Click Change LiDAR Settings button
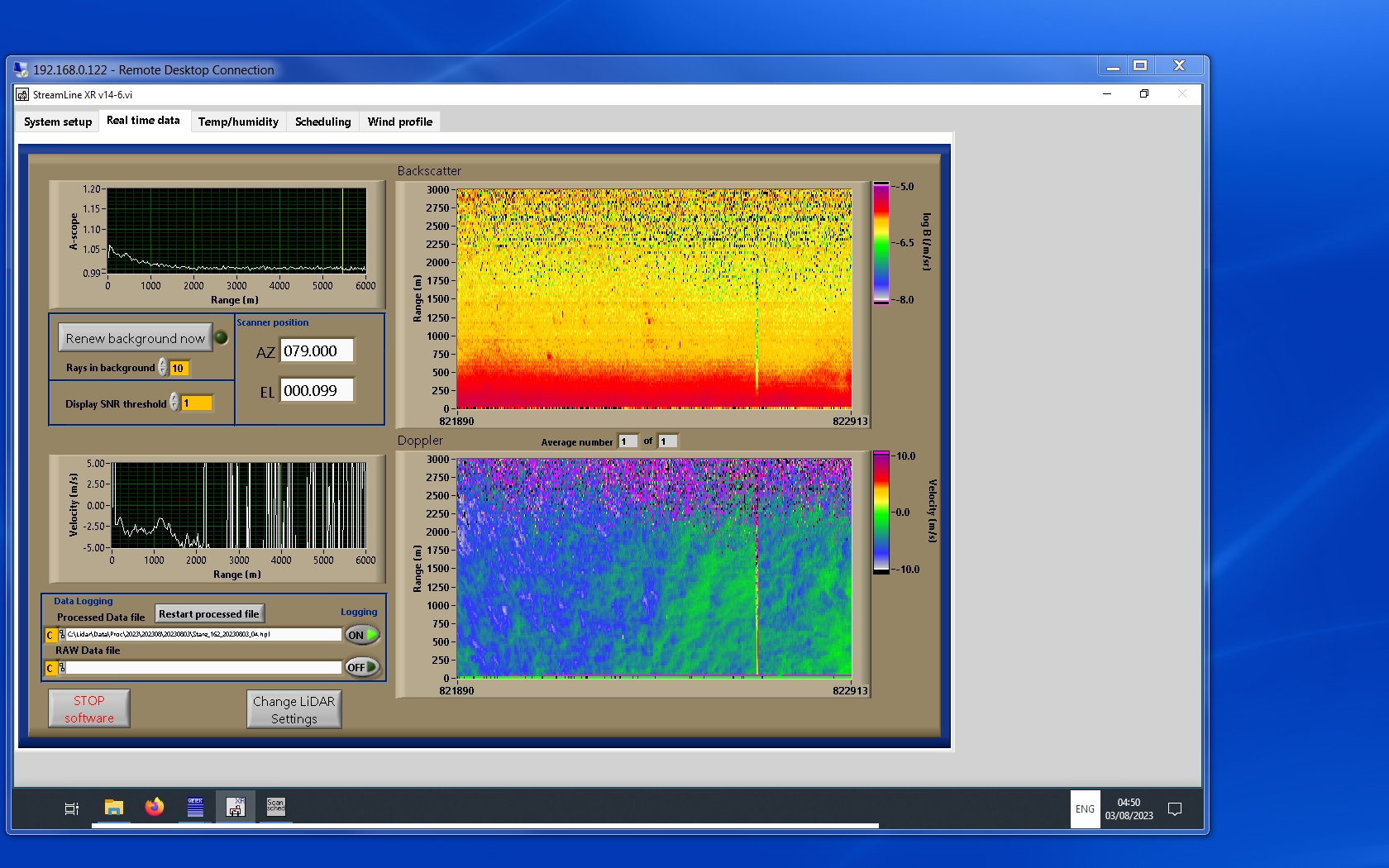The height and width of the screenshot is (868, 1389). point(294,709)
